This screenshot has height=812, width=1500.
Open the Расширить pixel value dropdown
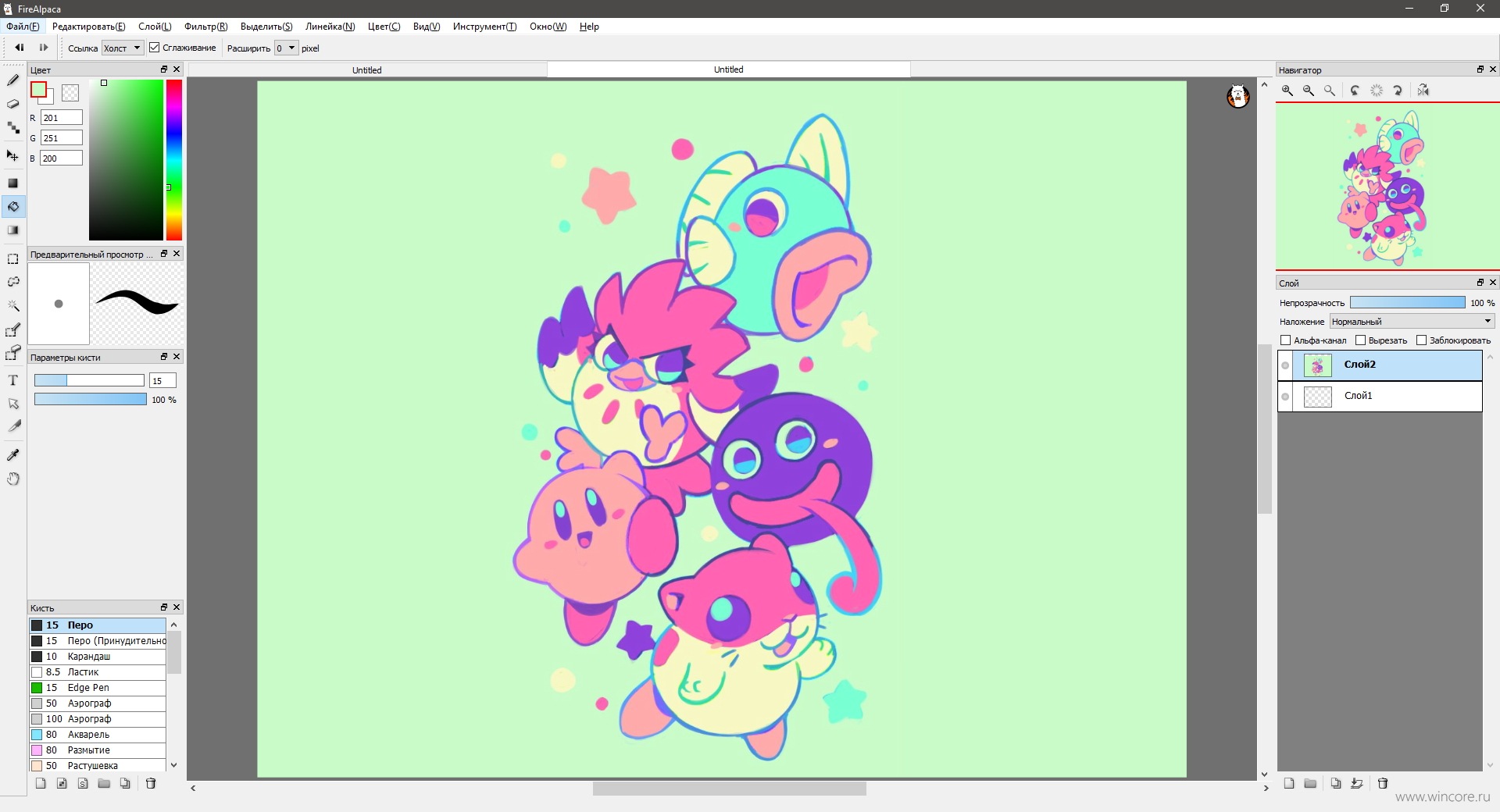click(x=287, y=48)
